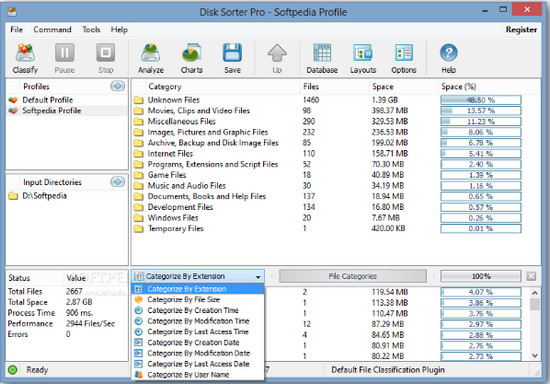Select Music and Audio Files row
The height and width of the screenshot is (384, 550).
328,186
